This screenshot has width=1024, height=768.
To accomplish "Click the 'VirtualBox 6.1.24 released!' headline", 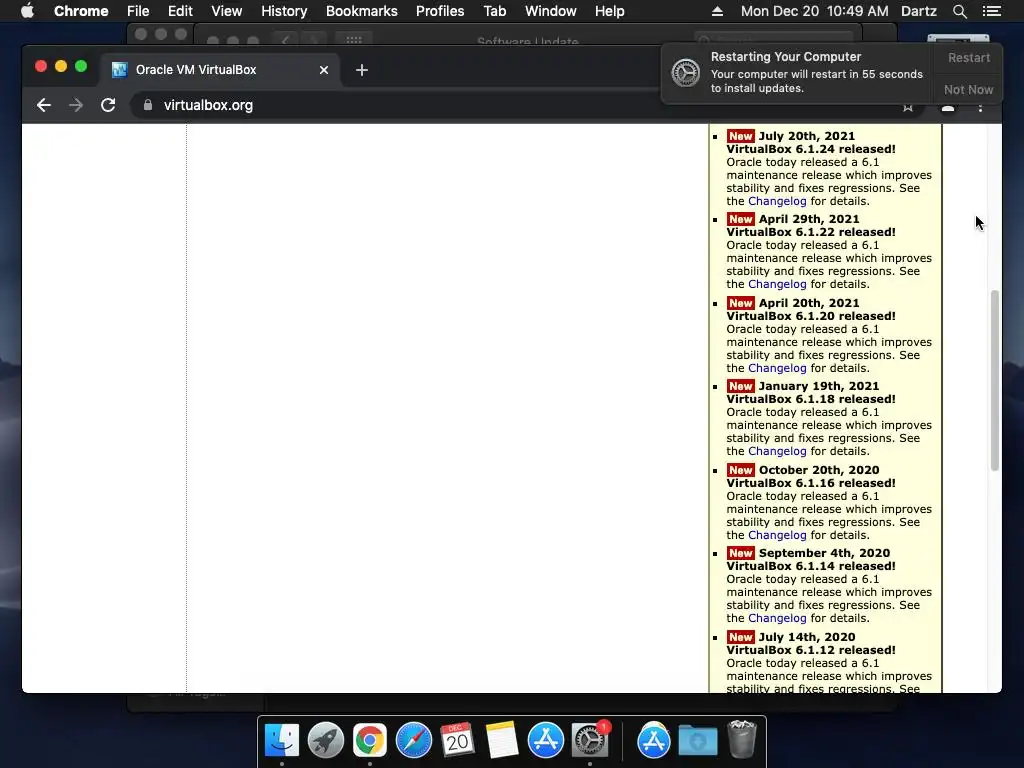I will 810,149.
